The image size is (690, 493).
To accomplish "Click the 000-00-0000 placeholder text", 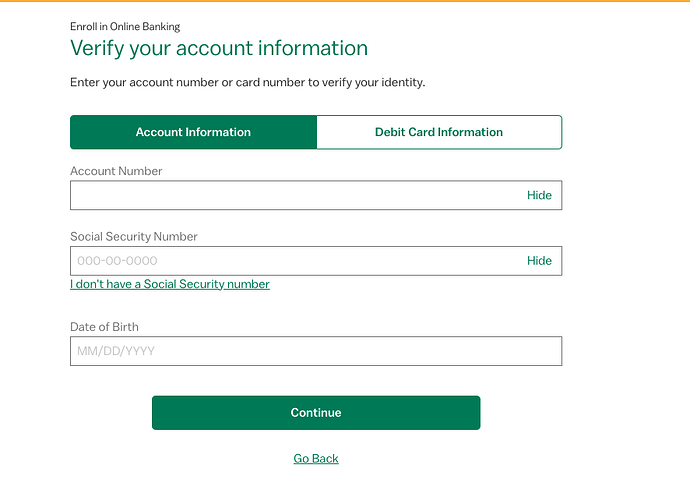I will pos(117,261).
